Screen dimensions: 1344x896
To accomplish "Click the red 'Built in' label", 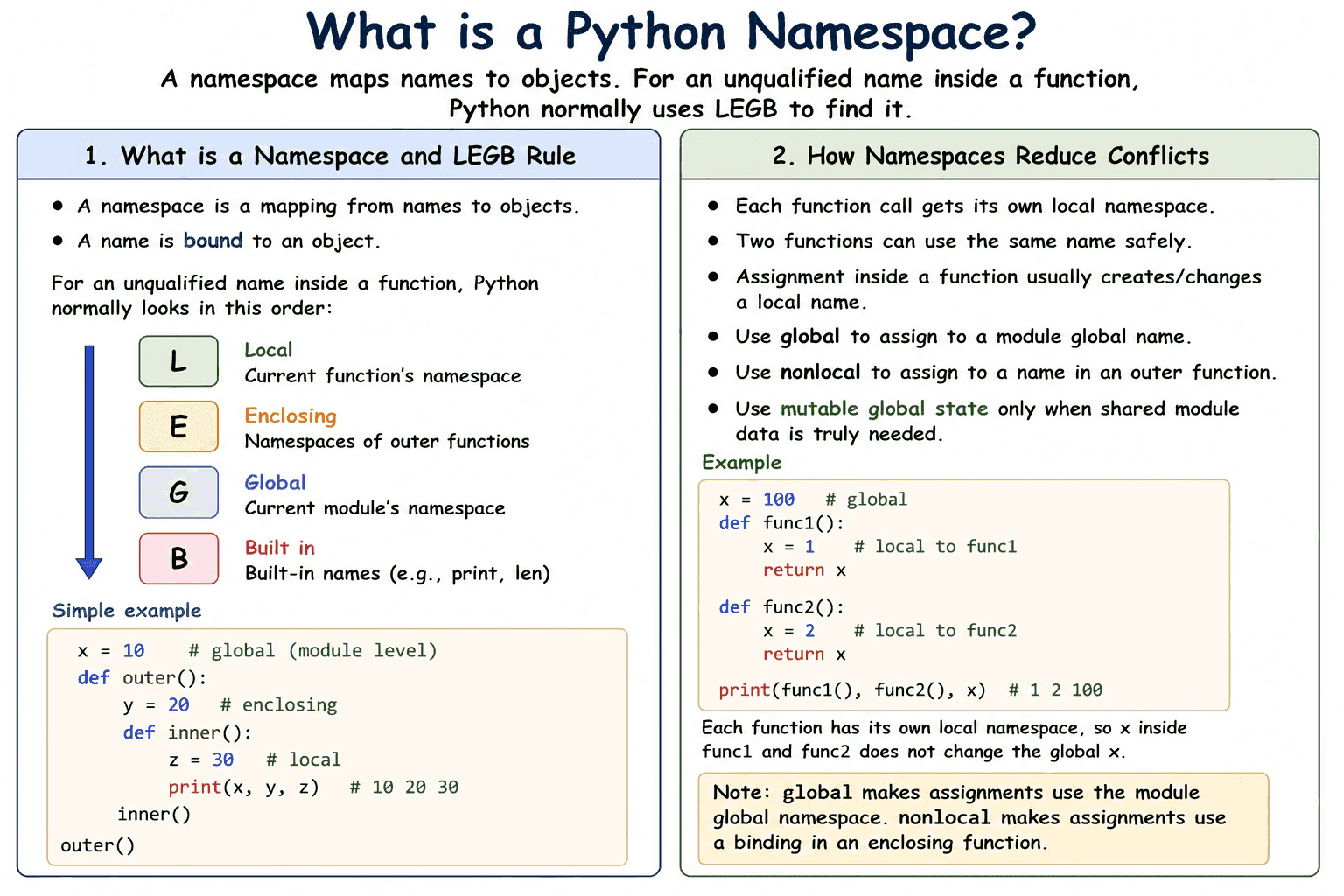I will coord(279,548).
